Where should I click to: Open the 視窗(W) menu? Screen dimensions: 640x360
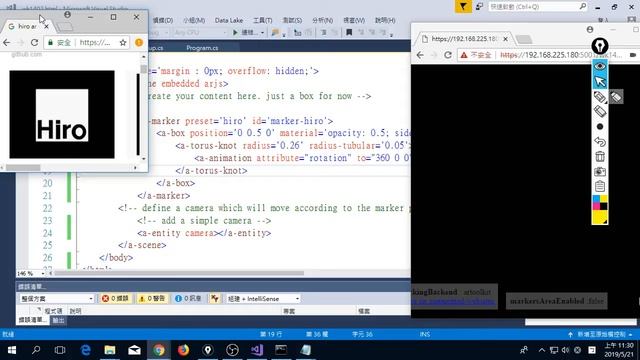click(354, 20)
